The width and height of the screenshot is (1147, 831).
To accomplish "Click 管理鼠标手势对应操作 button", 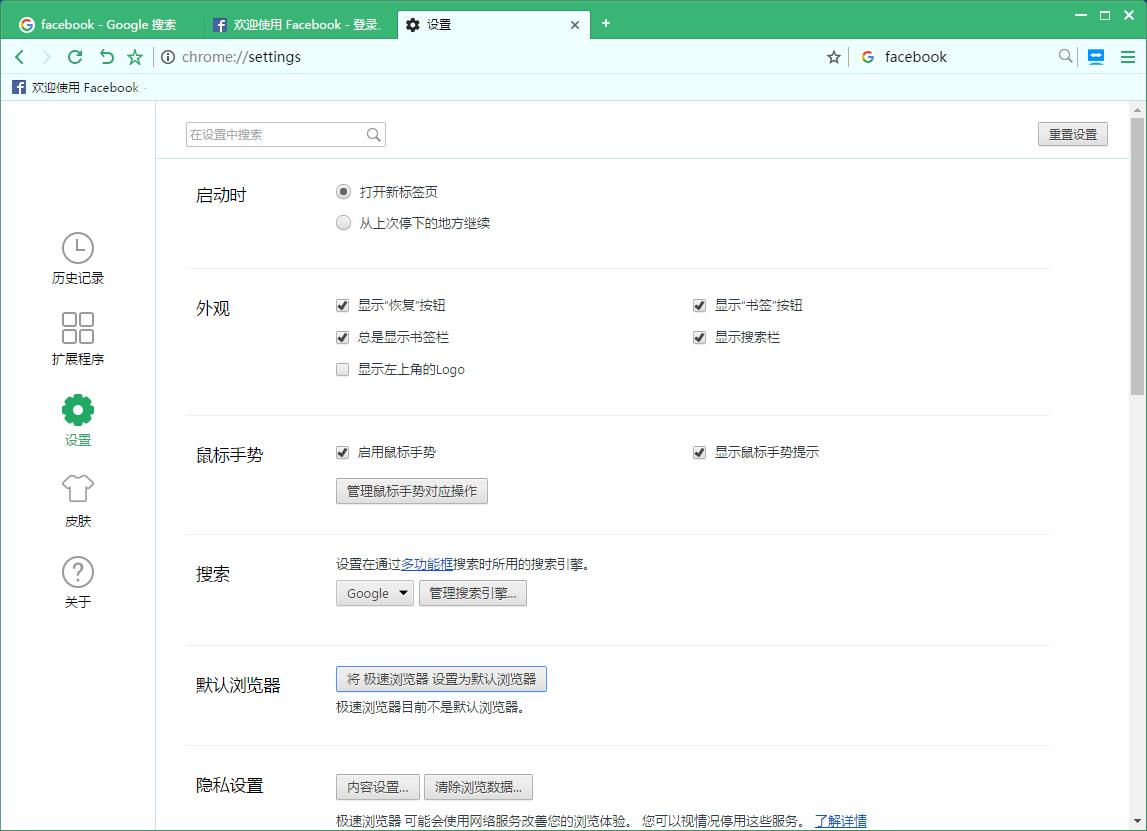I will coord(412,491).
